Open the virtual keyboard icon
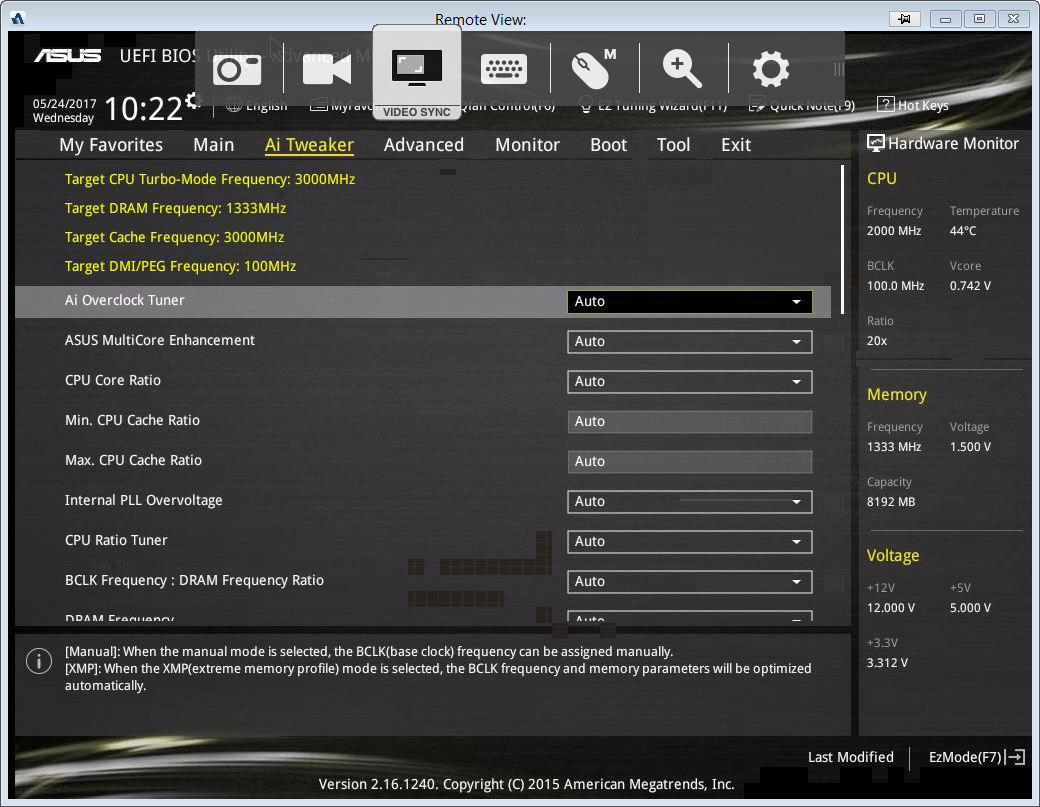Image resolution: width=1040 pixels, height=807 pixels. point(504,70)
